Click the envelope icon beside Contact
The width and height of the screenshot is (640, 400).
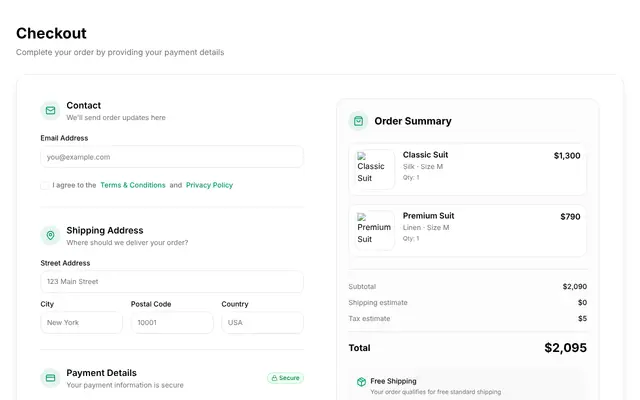(51, 111)
